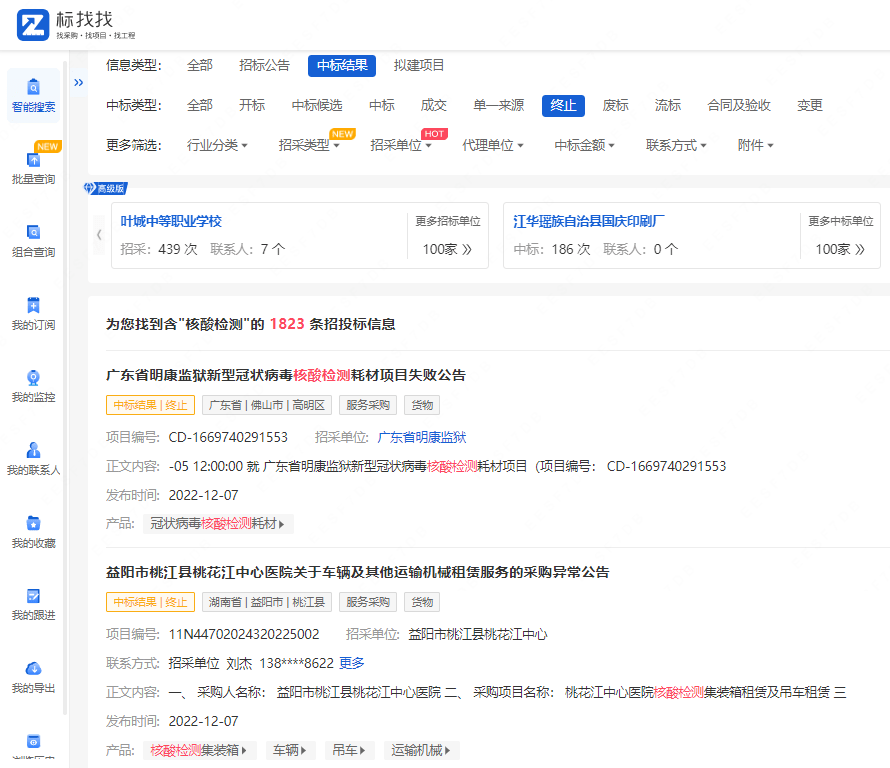Open 代理单位 dropdown filter
890x768 pixels.
(x=493, y=145)
